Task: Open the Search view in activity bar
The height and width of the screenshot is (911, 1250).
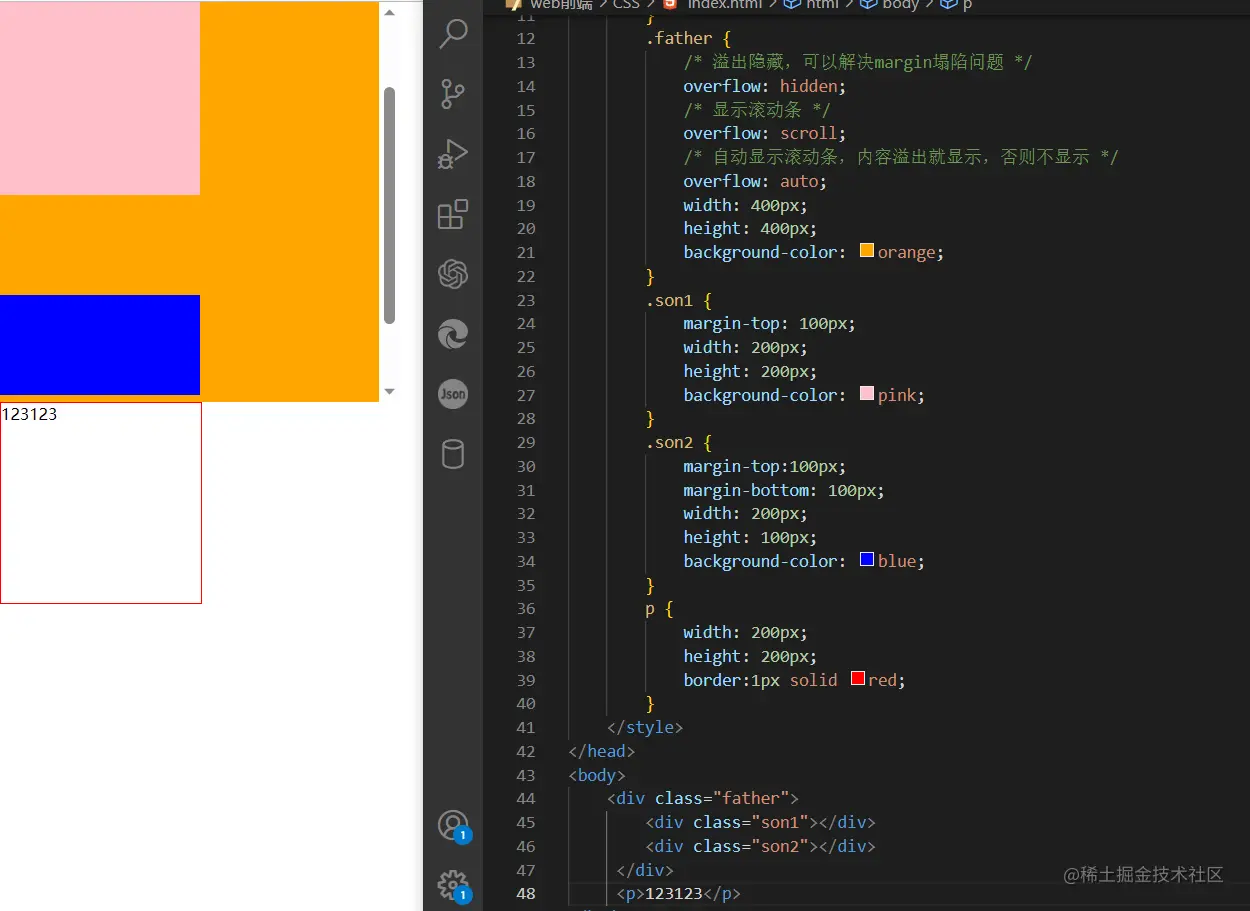Action: coord(453,34)
